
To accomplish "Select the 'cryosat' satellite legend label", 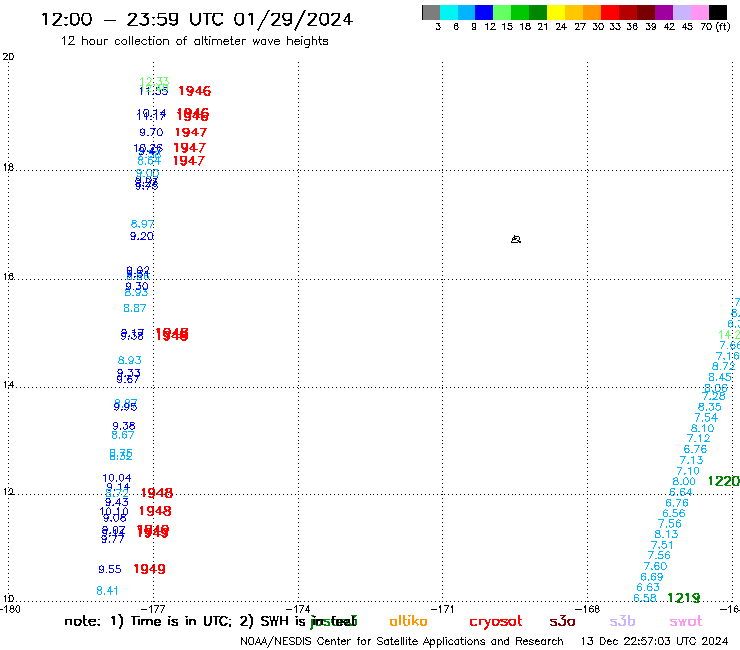I will (496, 621).
